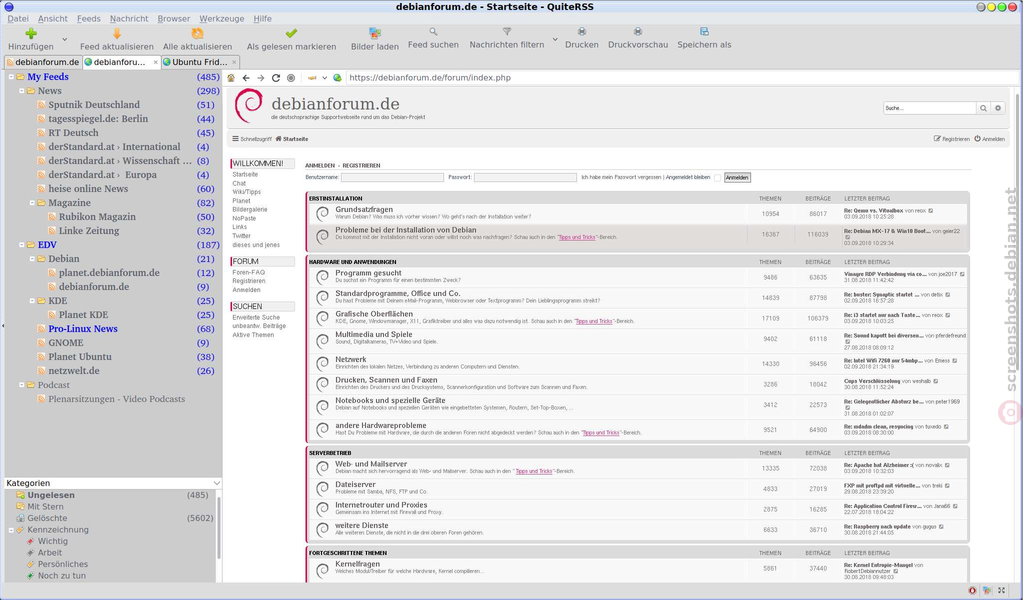
Task: Open the Registrieren link in forum header
Action: point(951,139)
